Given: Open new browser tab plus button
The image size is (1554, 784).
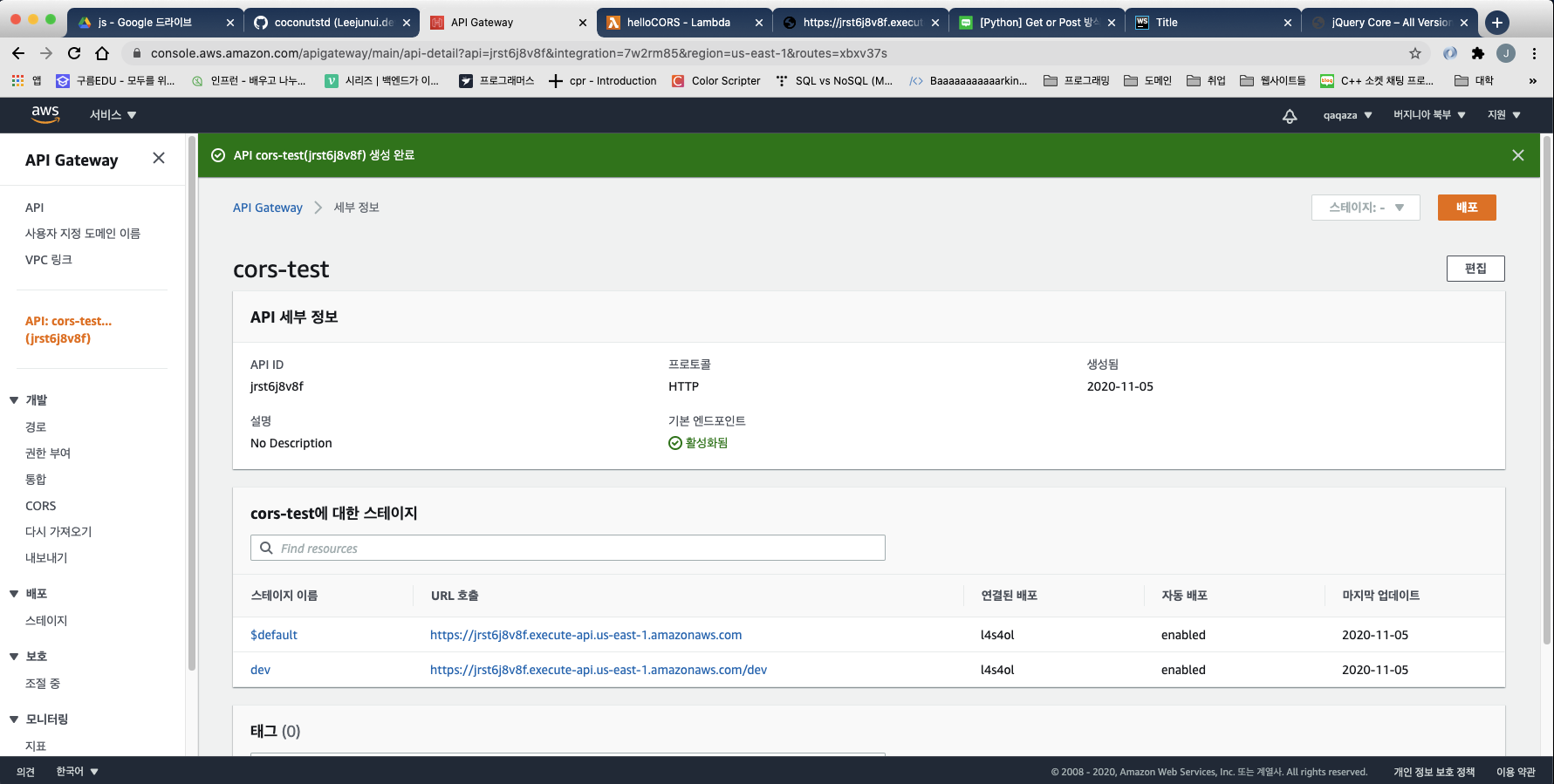Looking at the screenshot, I should pos(1497,23).
